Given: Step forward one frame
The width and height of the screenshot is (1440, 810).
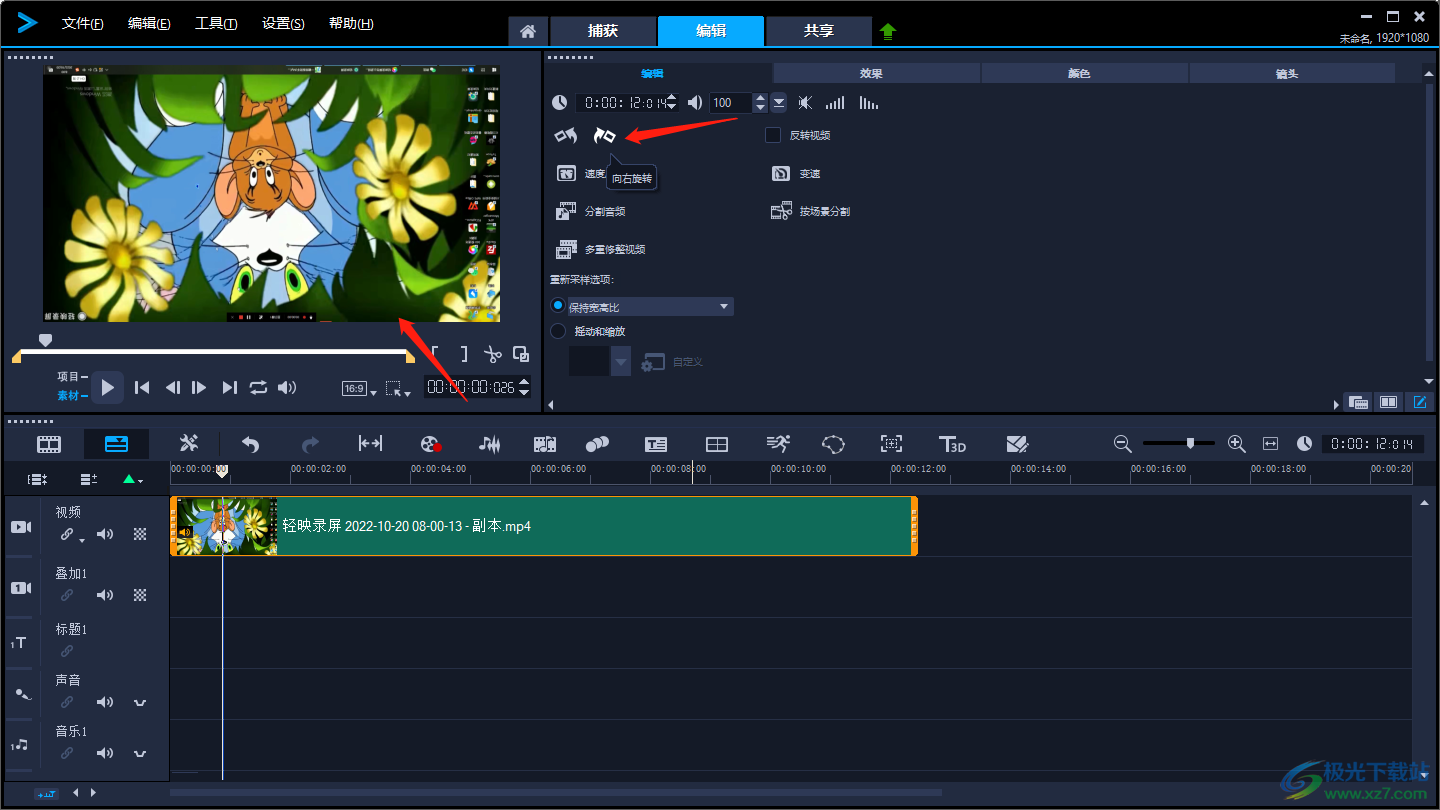Looking at the screenshot, I should (199, 387).
